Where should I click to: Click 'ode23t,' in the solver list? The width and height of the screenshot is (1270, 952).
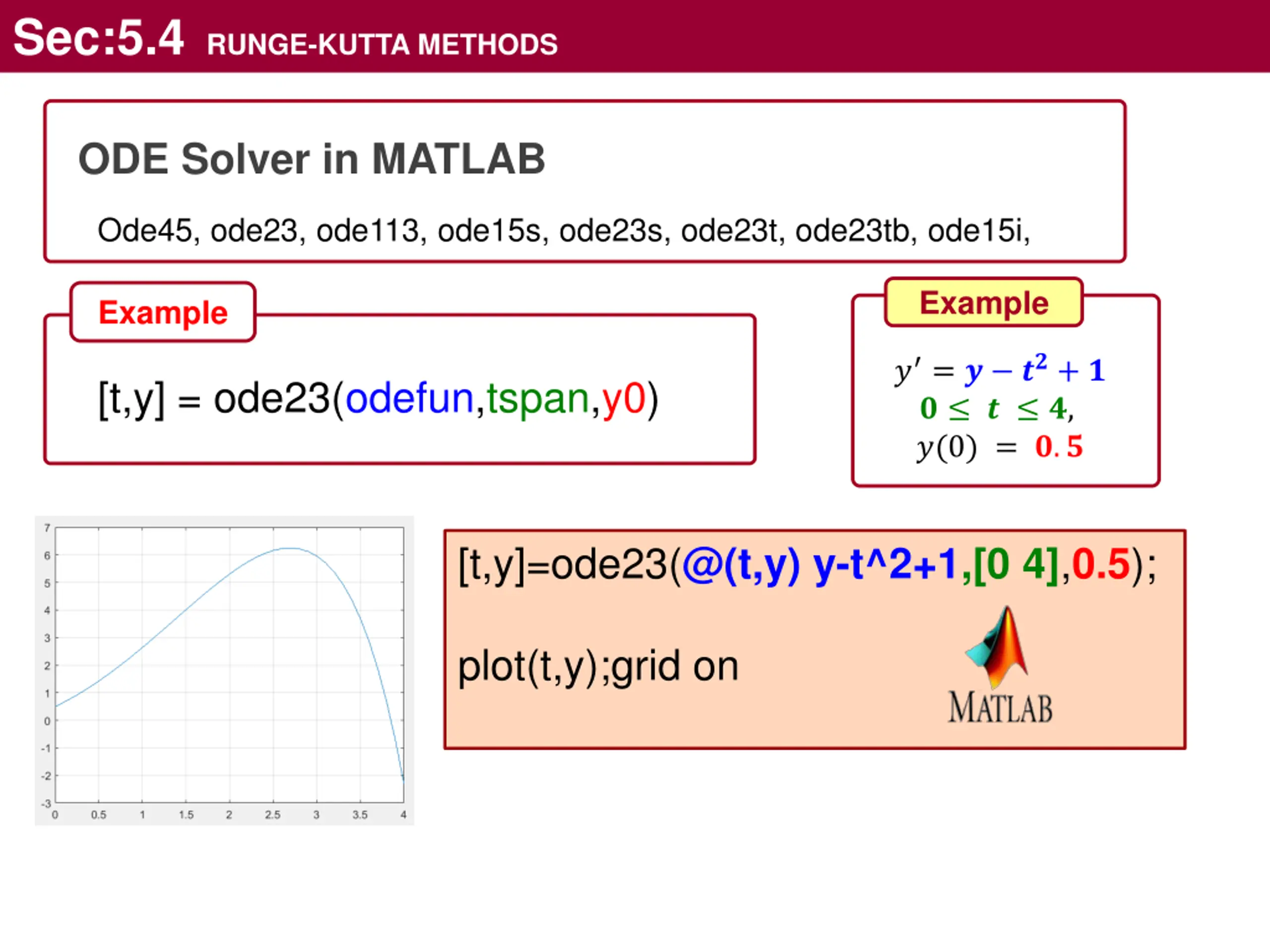[733, 231]
